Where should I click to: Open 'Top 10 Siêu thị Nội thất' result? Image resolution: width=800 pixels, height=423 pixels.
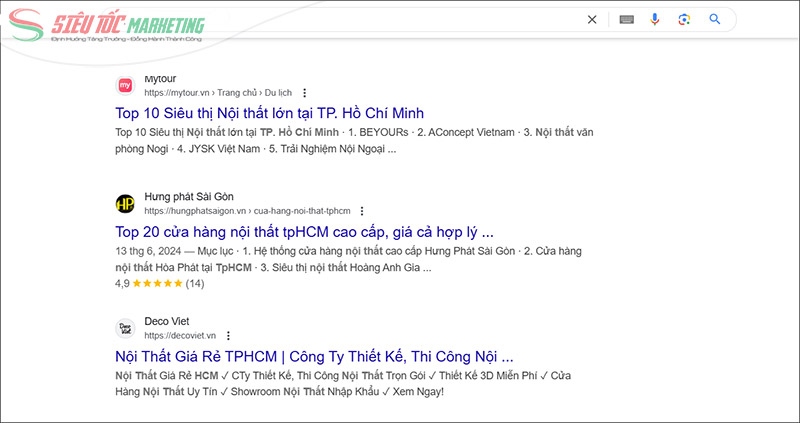point(269,113)
